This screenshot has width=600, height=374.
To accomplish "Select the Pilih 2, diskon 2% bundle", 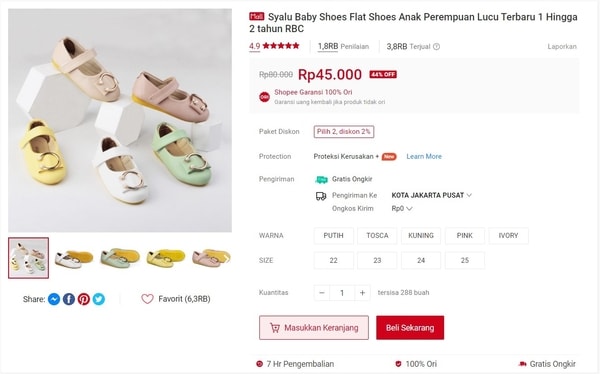I will click(344, 132).
